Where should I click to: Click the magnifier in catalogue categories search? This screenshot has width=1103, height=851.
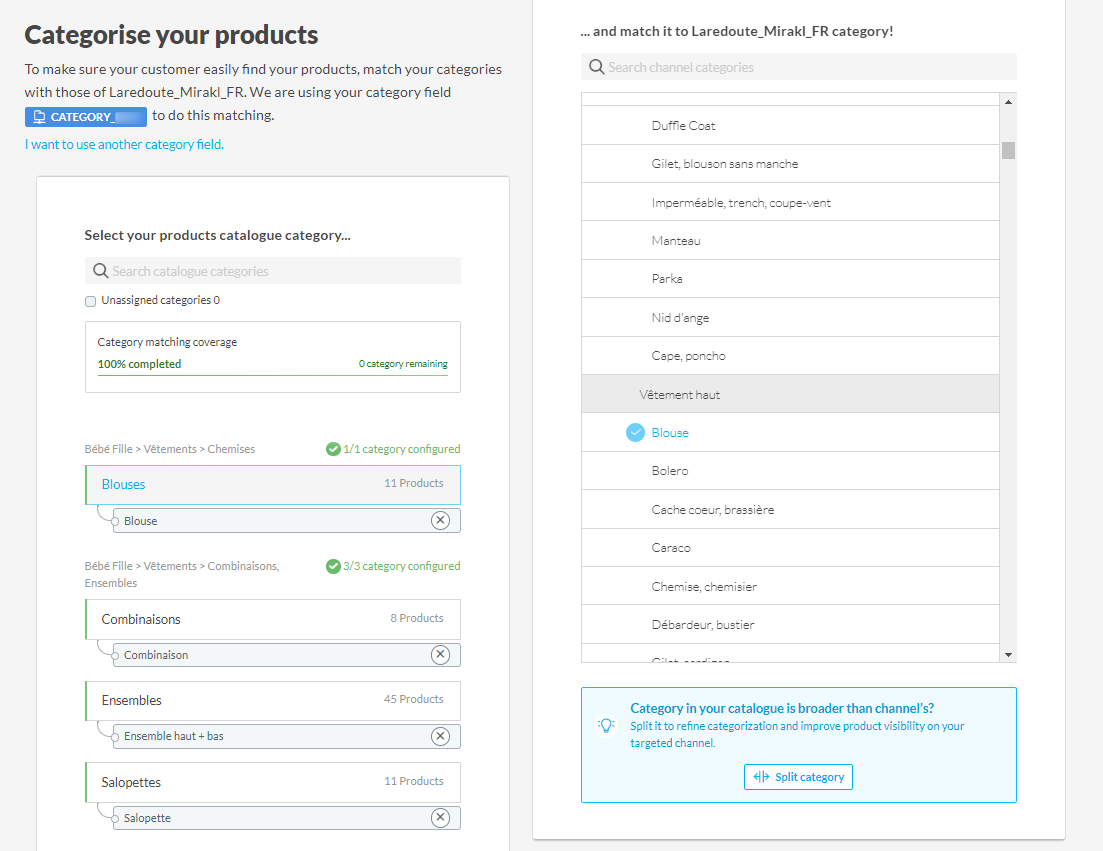pyautogui.click(x=100, y=271)
